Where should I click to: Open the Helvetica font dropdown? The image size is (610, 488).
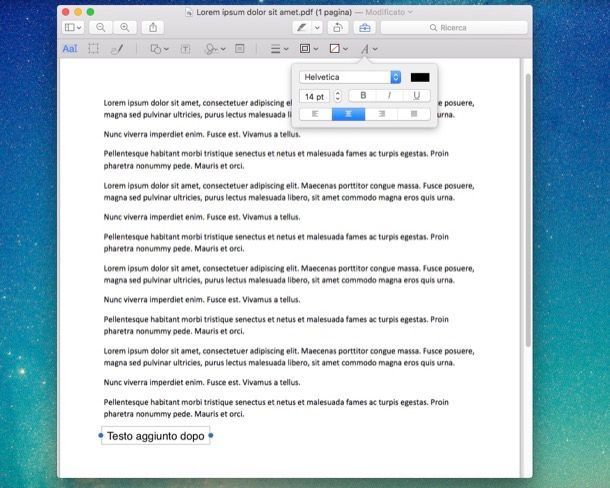click(x=350, y=77)
